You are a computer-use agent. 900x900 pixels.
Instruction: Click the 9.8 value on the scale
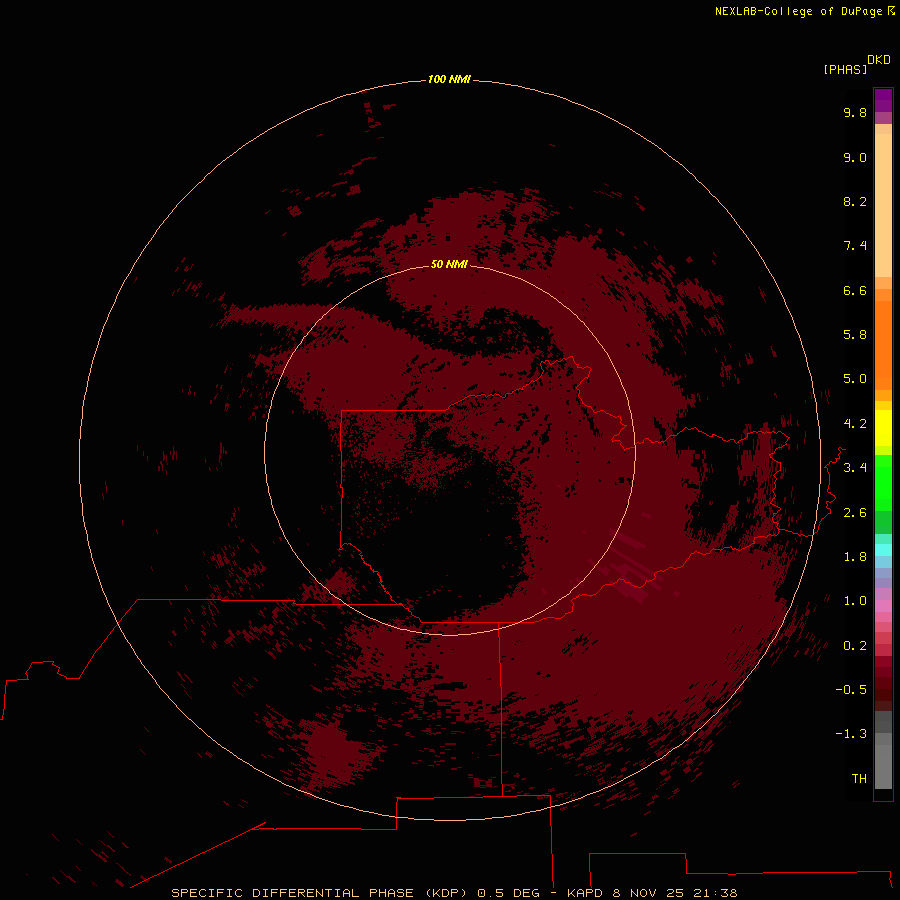(855, 112)
